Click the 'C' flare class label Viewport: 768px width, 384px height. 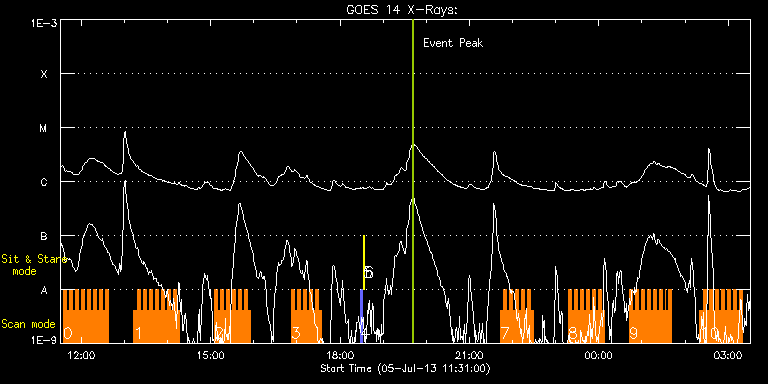[x=44, y=182]
